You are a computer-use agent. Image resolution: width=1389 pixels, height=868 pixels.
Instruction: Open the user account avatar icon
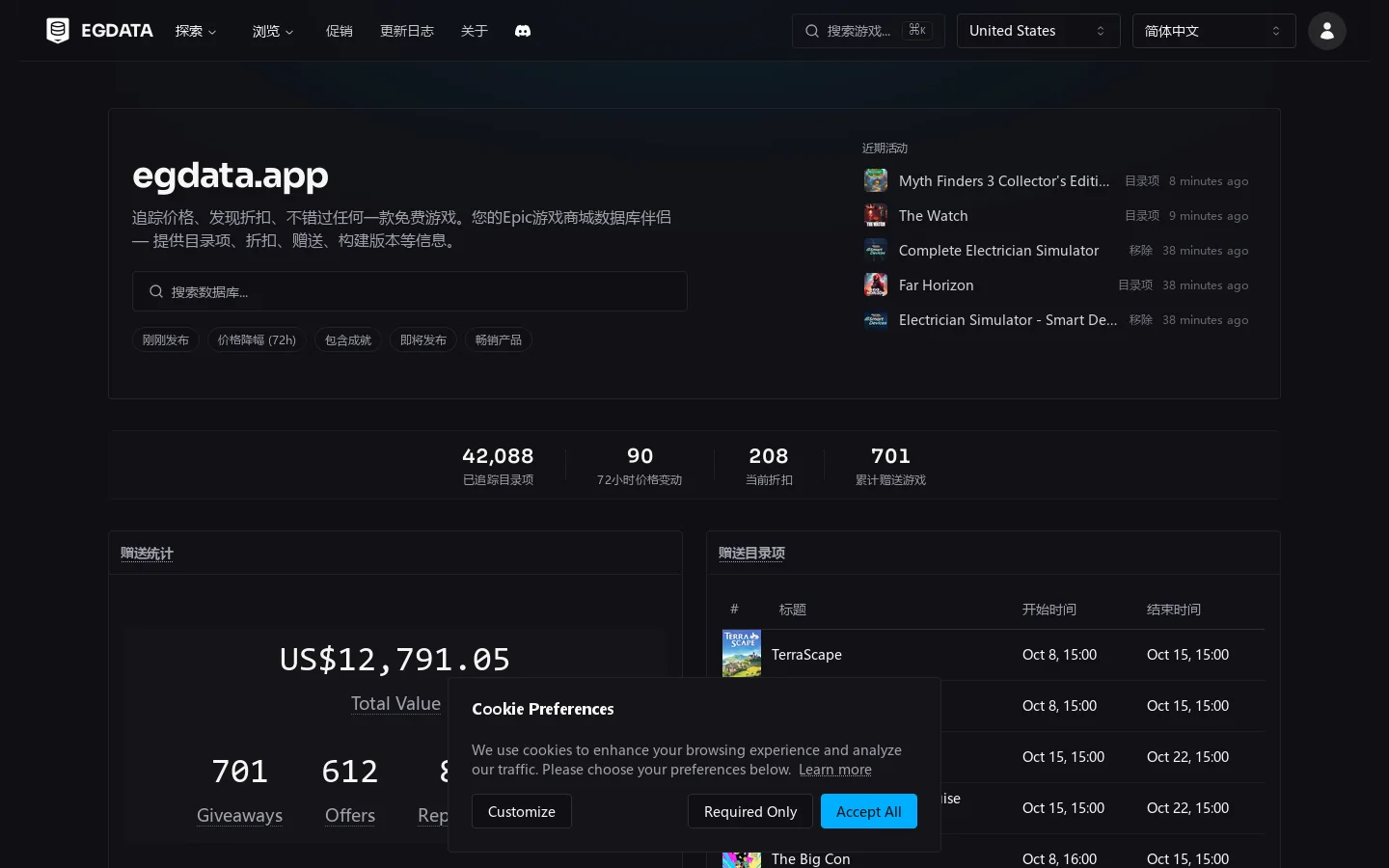click(x=1327, y=31)
